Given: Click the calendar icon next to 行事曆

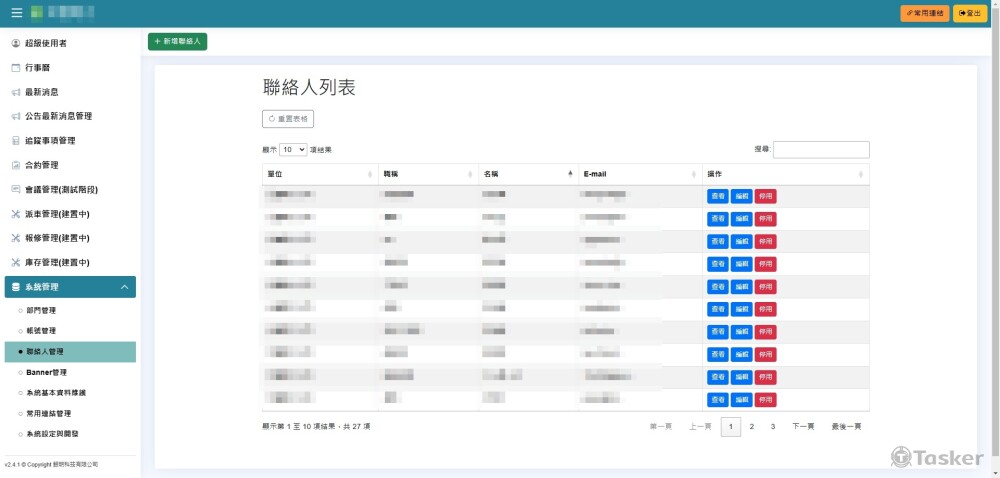Looking at the screenshot, I should 15,68.
